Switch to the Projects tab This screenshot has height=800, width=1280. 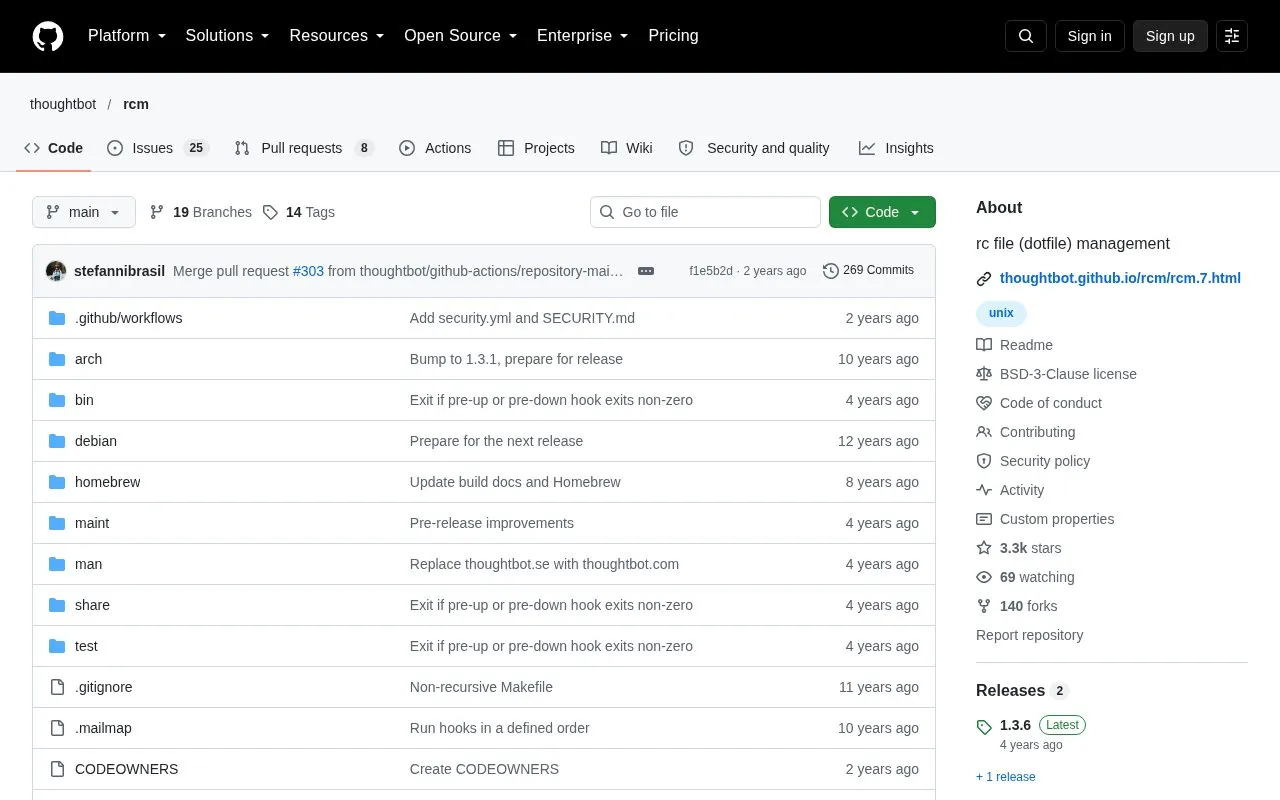click(x=536, y=148)
